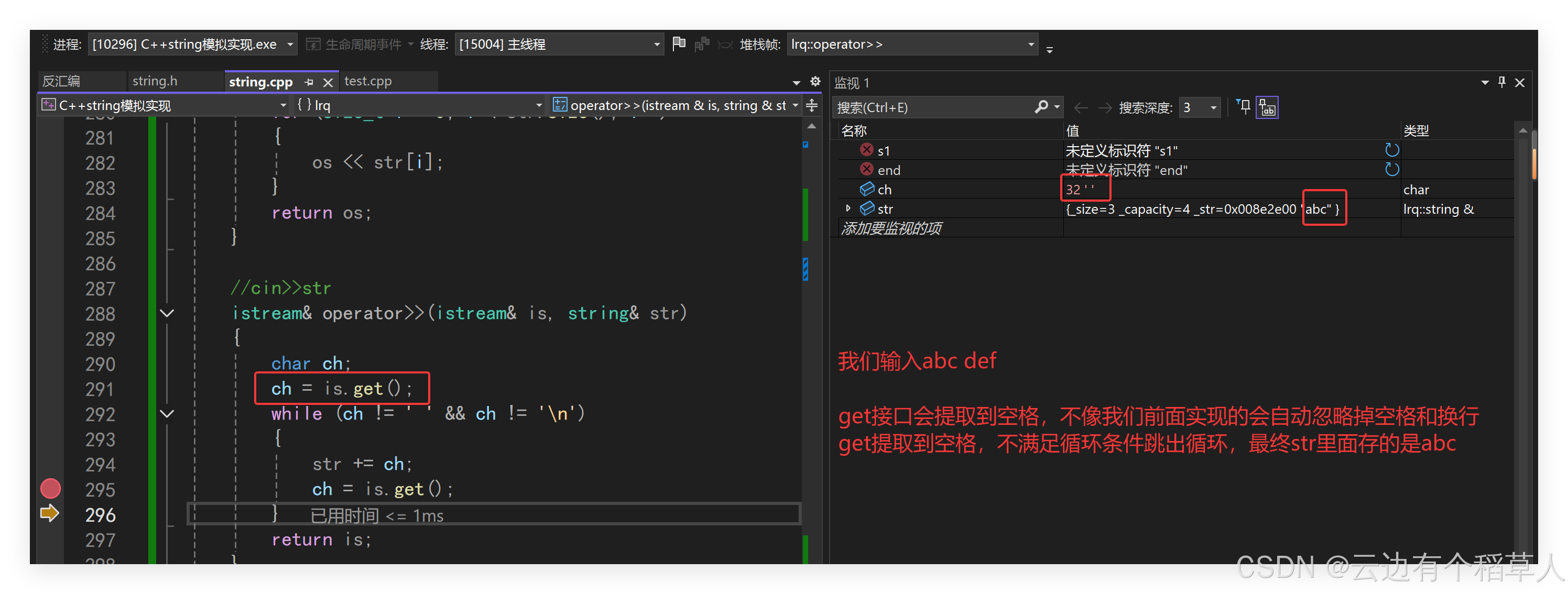Click the error icon beside s1
The width and height of the screenshot is (1568, 594).
coord(867,150)
